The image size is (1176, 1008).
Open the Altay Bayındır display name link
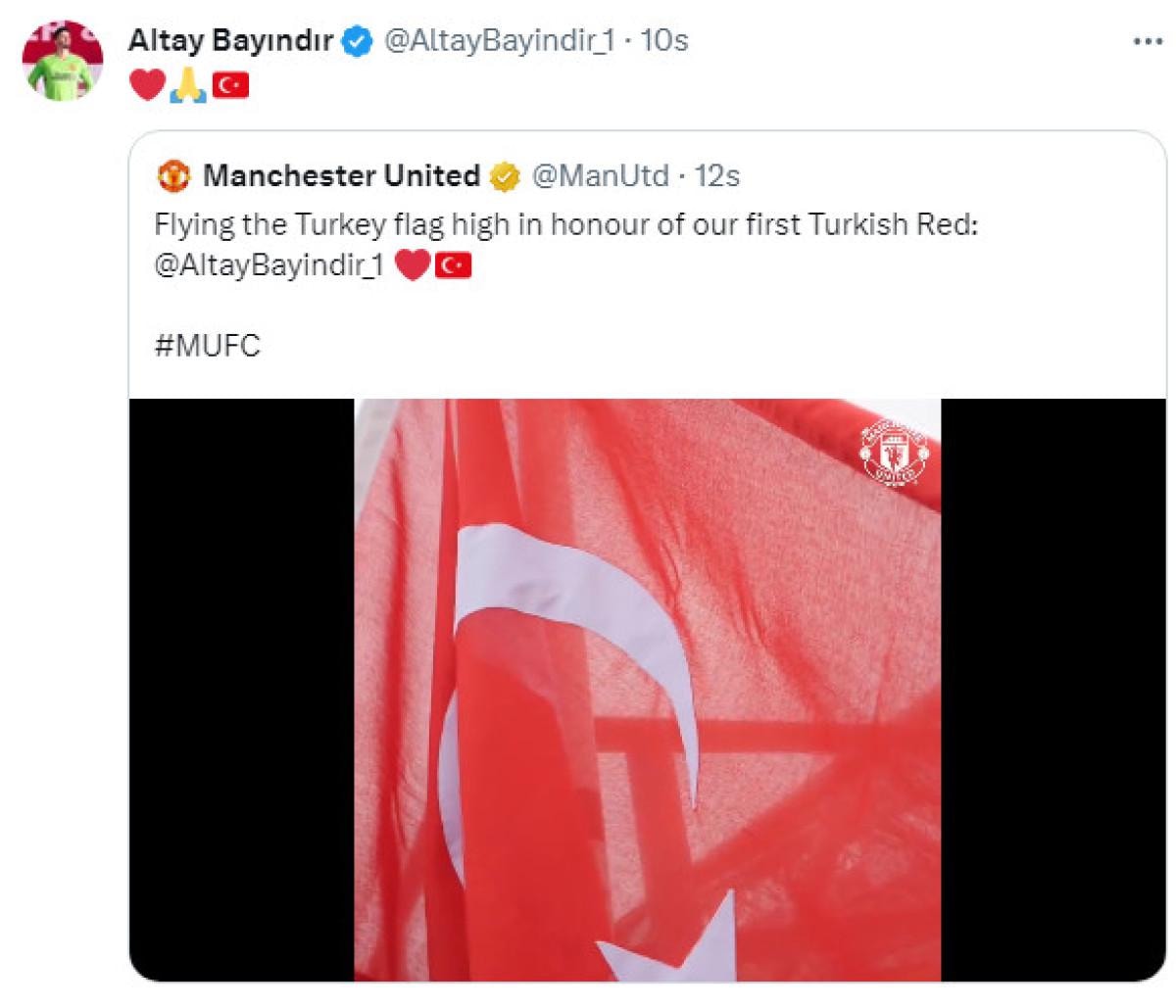[231, 41]
